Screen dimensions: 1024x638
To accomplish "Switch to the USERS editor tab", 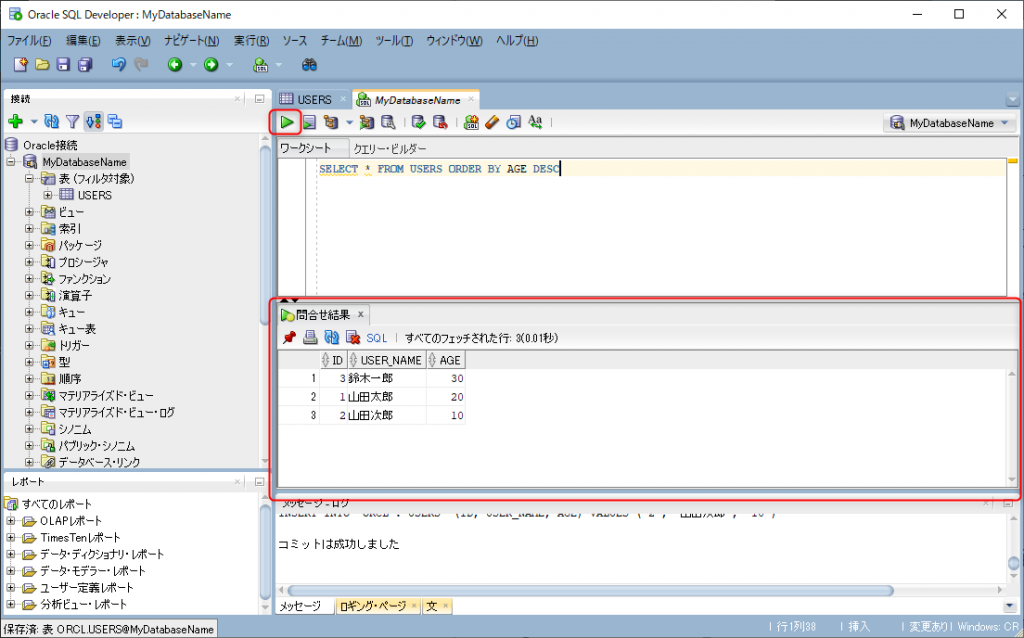I will click(314, 100).
